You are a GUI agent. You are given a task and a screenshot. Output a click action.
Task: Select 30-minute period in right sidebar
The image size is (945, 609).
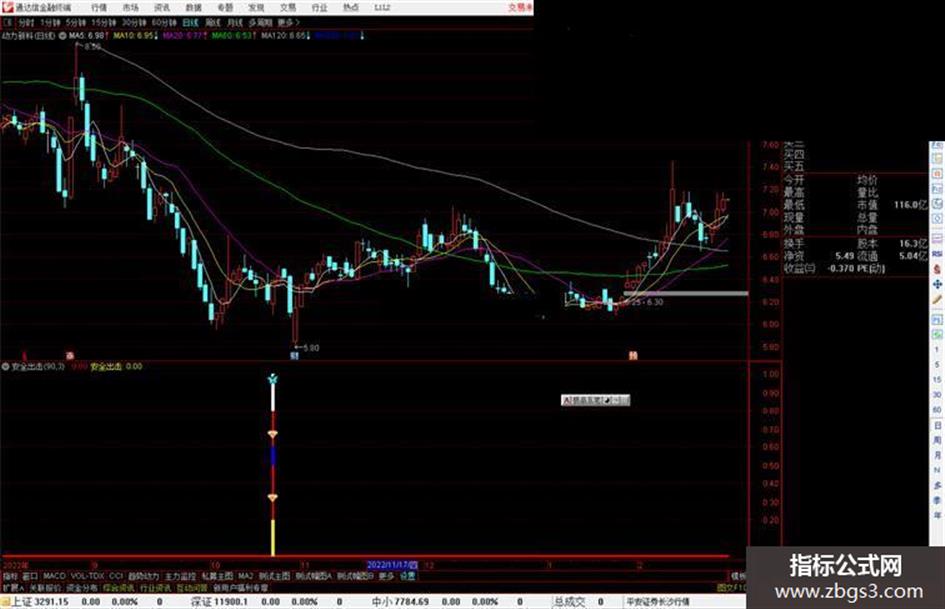[937, 395]
